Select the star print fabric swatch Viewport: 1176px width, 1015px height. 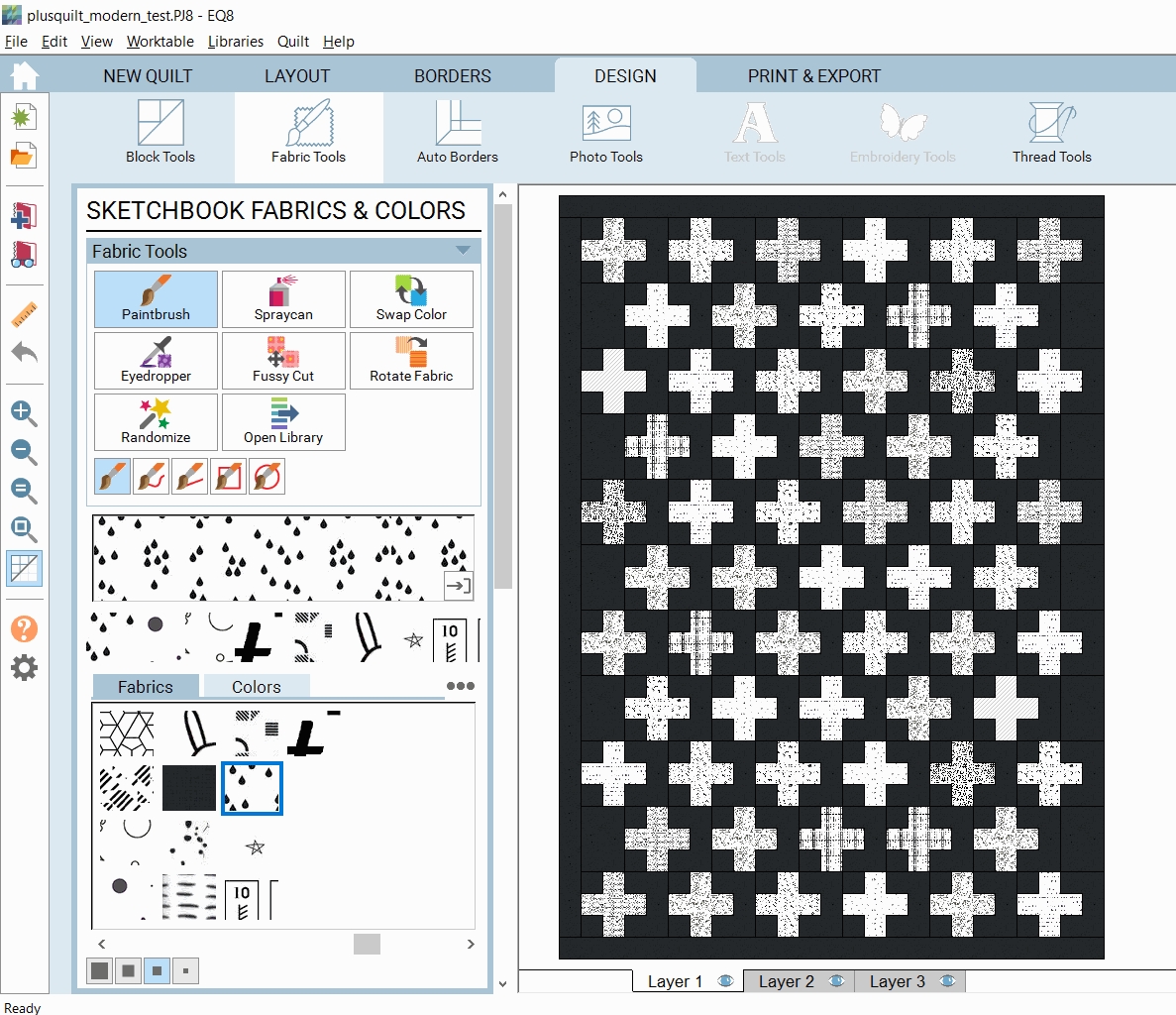point(255,846)
